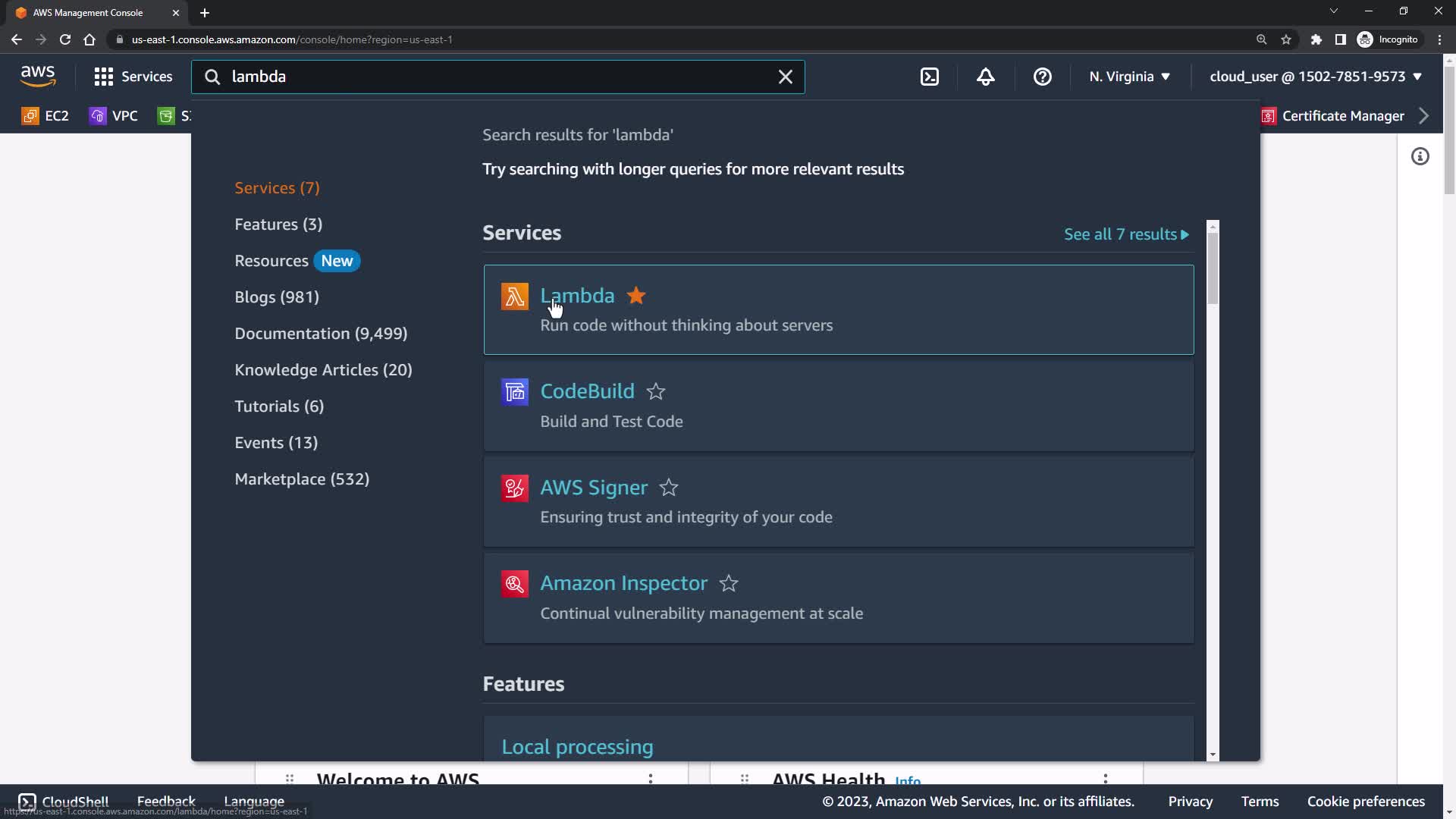Favorite CodeBuild with its star

pyautogui.click(x=656, y=392)
